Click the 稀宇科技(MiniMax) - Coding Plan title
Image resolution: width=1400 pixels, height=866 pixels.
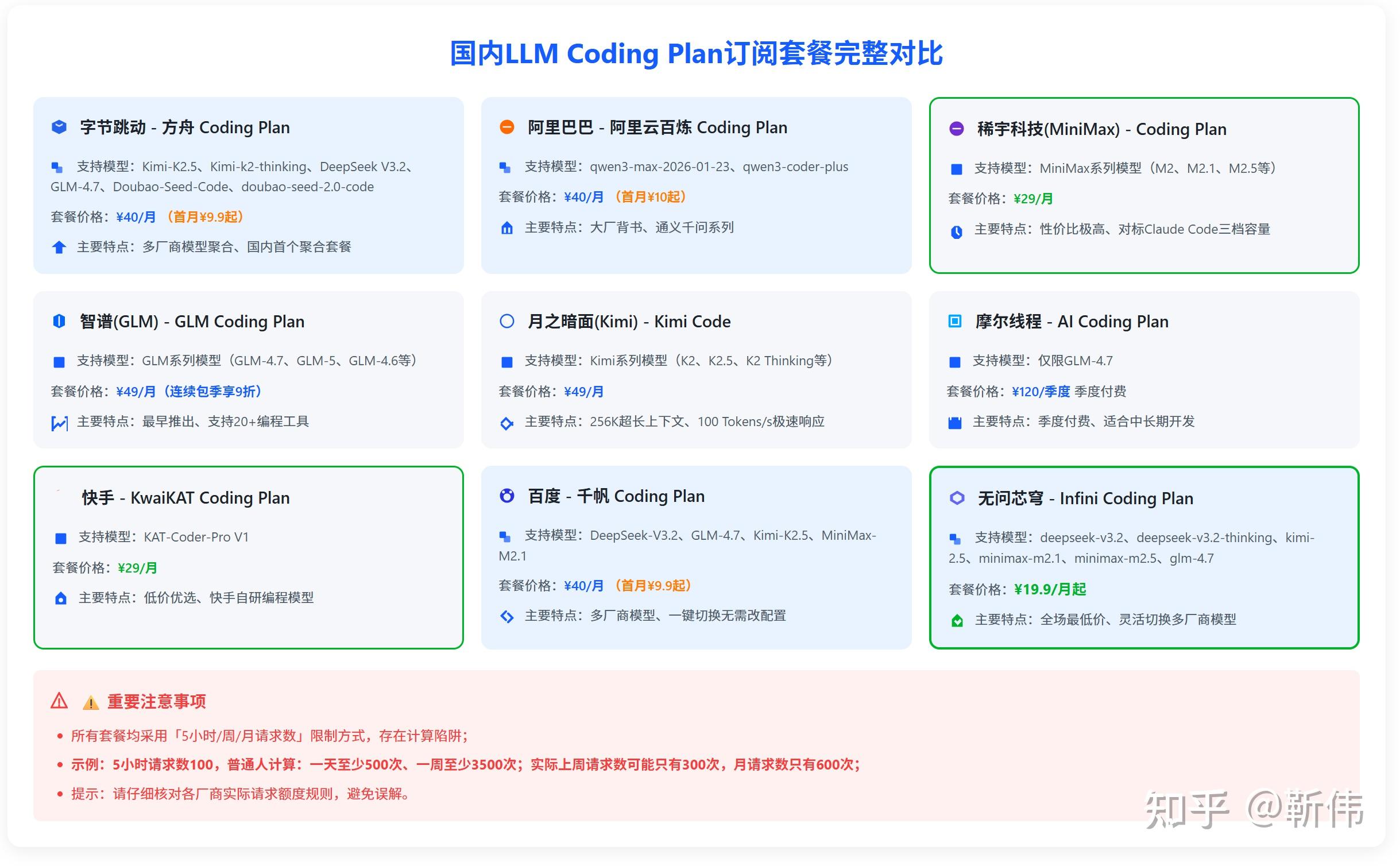coord(1102,129)
